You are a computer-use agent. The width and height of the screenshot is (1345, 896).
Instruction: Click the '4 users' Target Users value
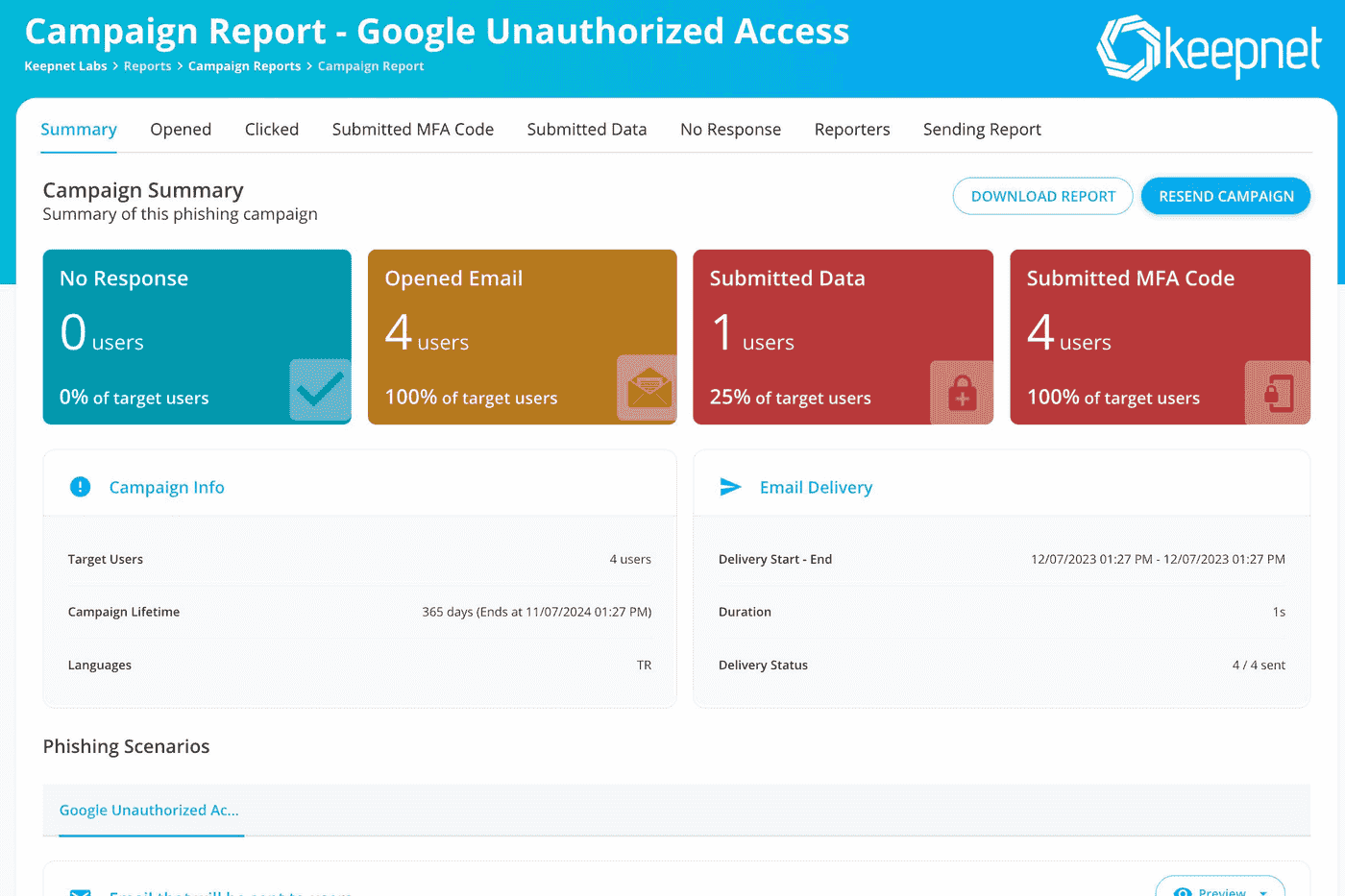pyautogui.click(x=630, y=559)
